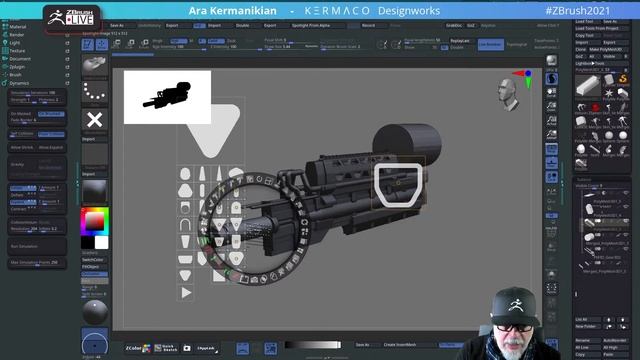This screenshot has height=360, width=640.
Task: Click the Run Simulation button
Action: coord(37,247)
